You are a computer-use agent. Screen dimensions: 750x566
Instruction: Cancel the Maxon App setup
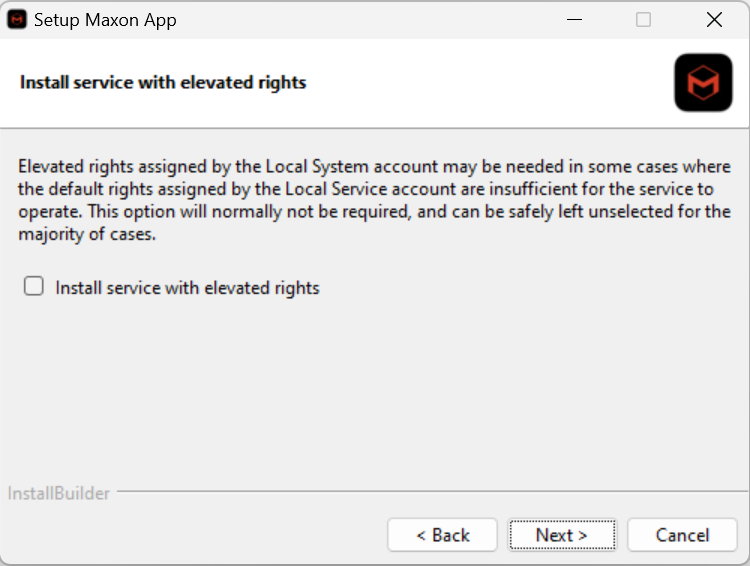682,535
